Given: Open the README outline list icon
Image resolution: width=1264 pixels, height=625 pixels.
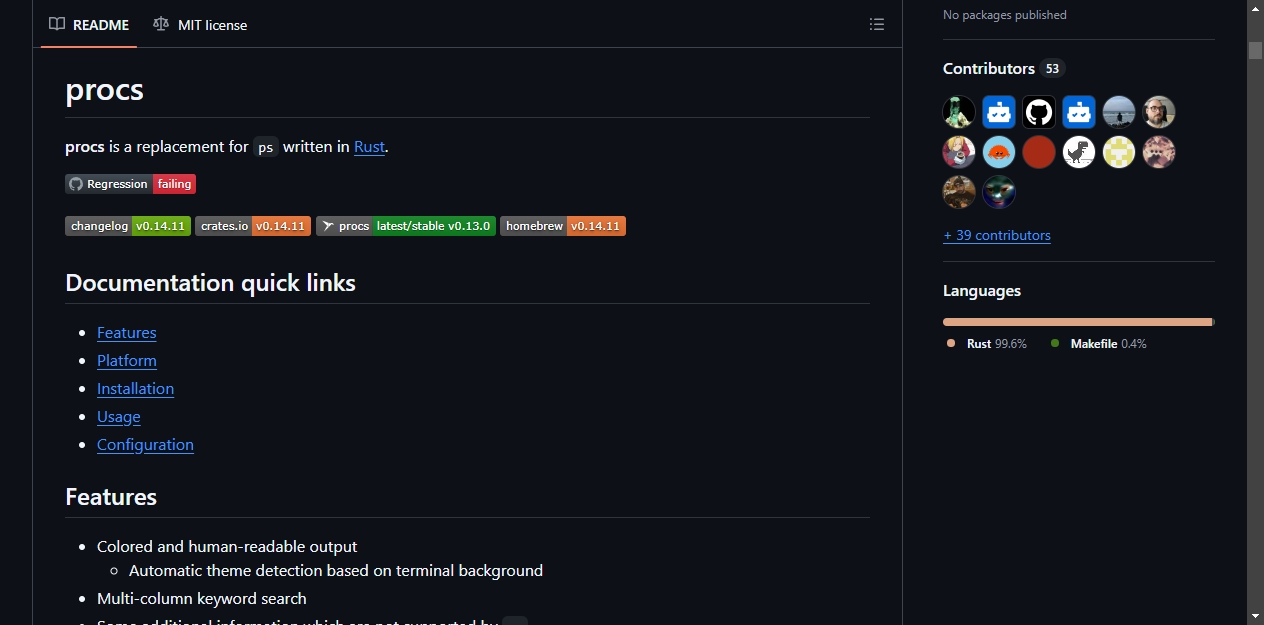Looking at the screenshot, I should click(x=877, y=24).
